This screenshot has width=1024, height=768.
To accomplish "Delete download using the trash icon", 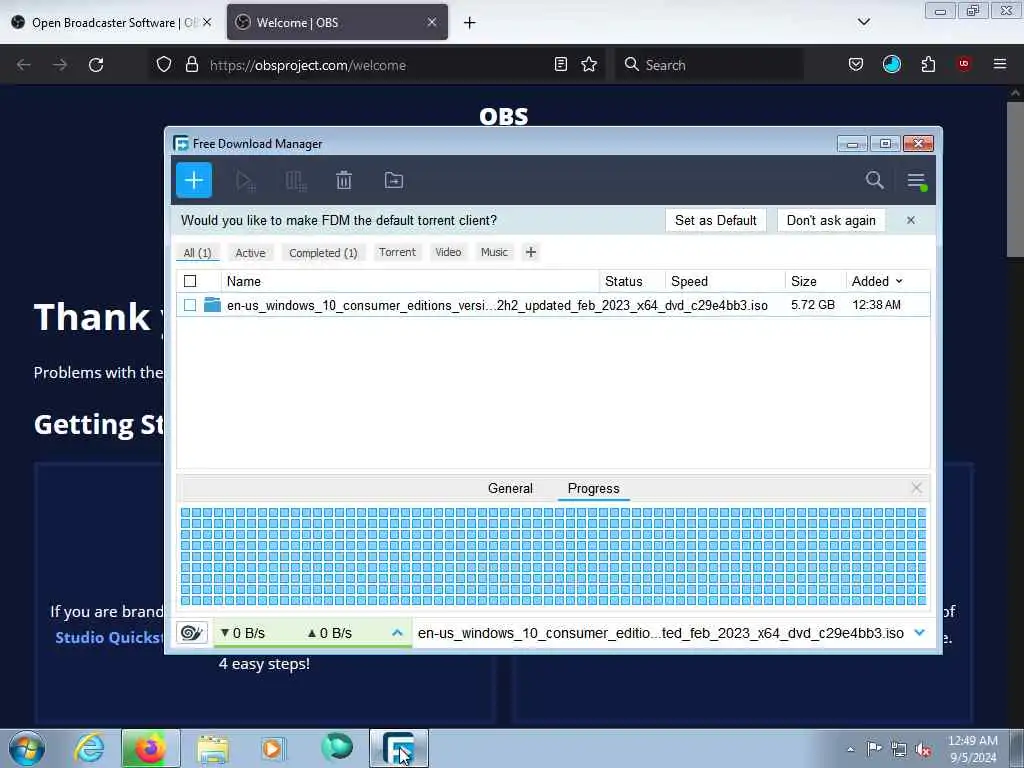I will pyautogui.click(x=344, y=180).
